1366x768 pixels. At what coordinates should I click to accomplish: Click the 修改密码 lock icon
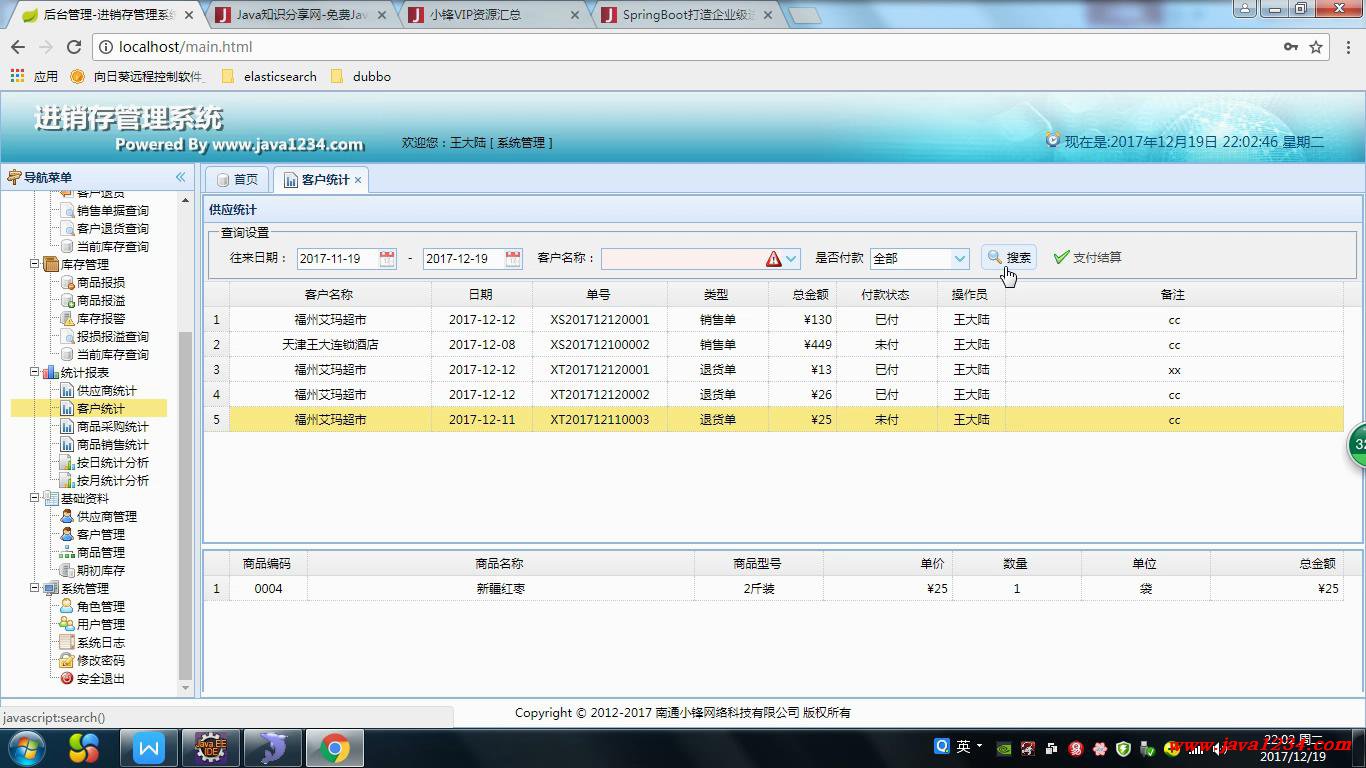pyautogui.click(x=67, y=661)
